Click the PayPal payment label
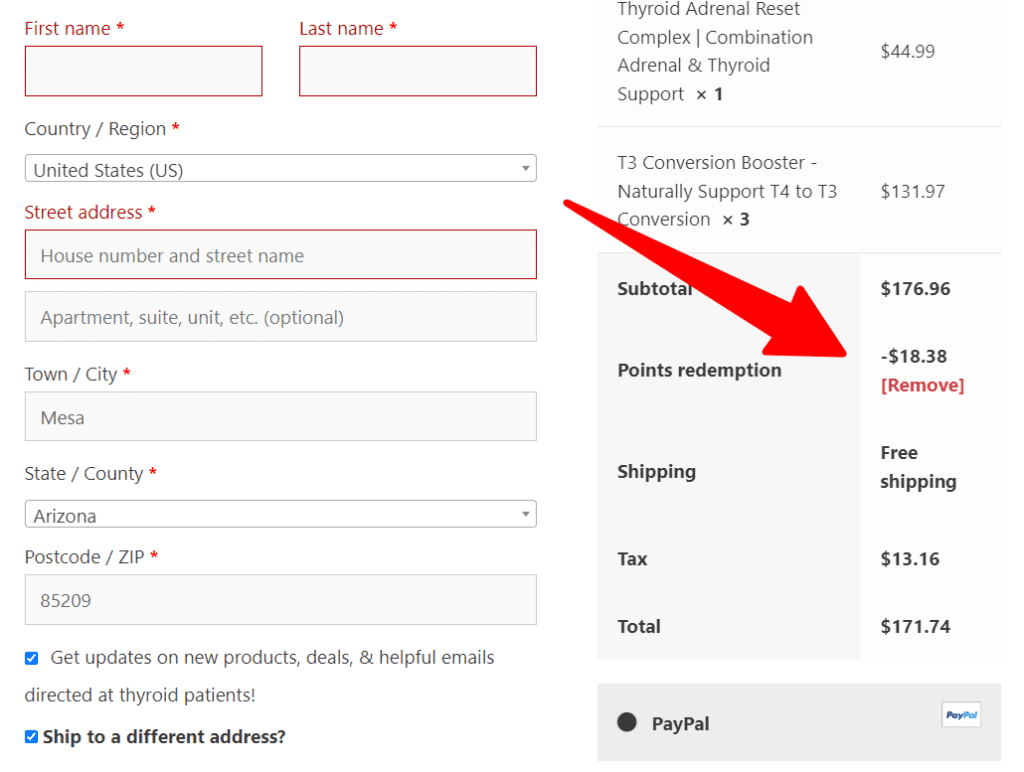This screenshot has height=772, width=1024. 680,724
